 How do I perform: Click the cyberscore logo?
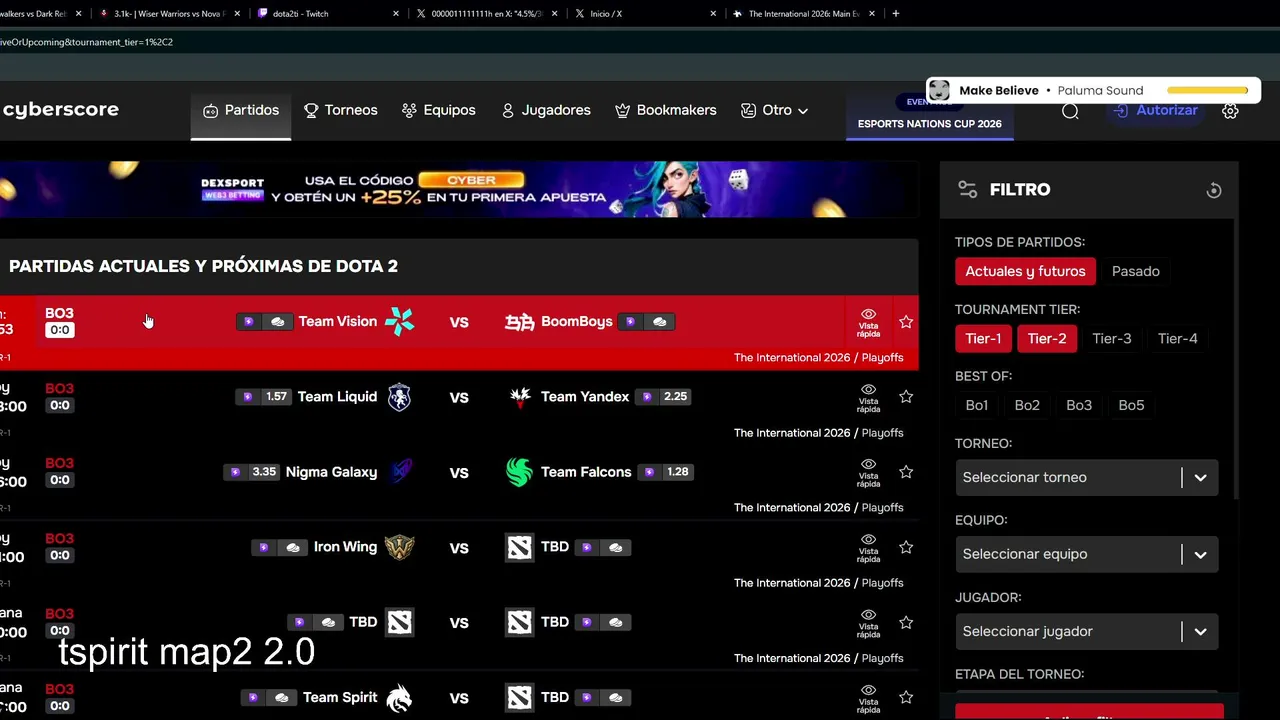pyautogui.click(x=60, y=110)
